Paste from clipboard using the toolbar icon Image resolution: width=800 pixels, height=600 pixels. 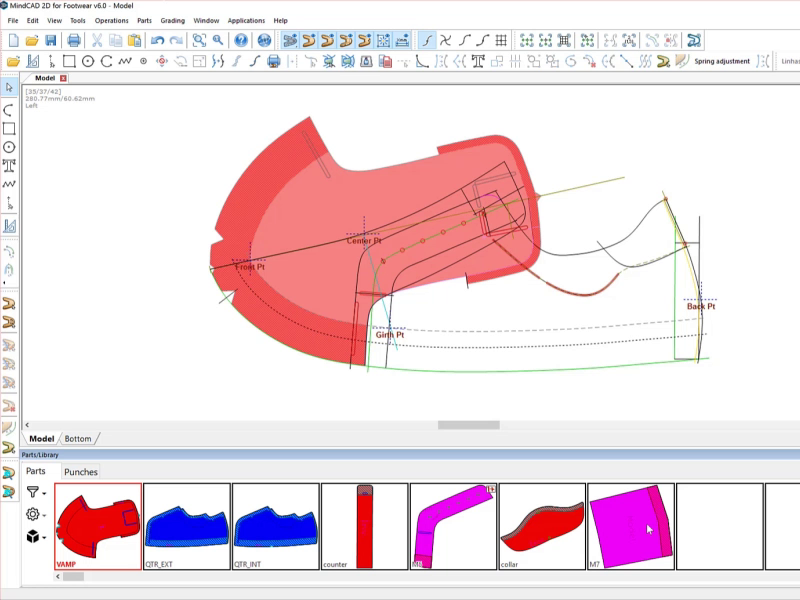[x=134, y=40]
